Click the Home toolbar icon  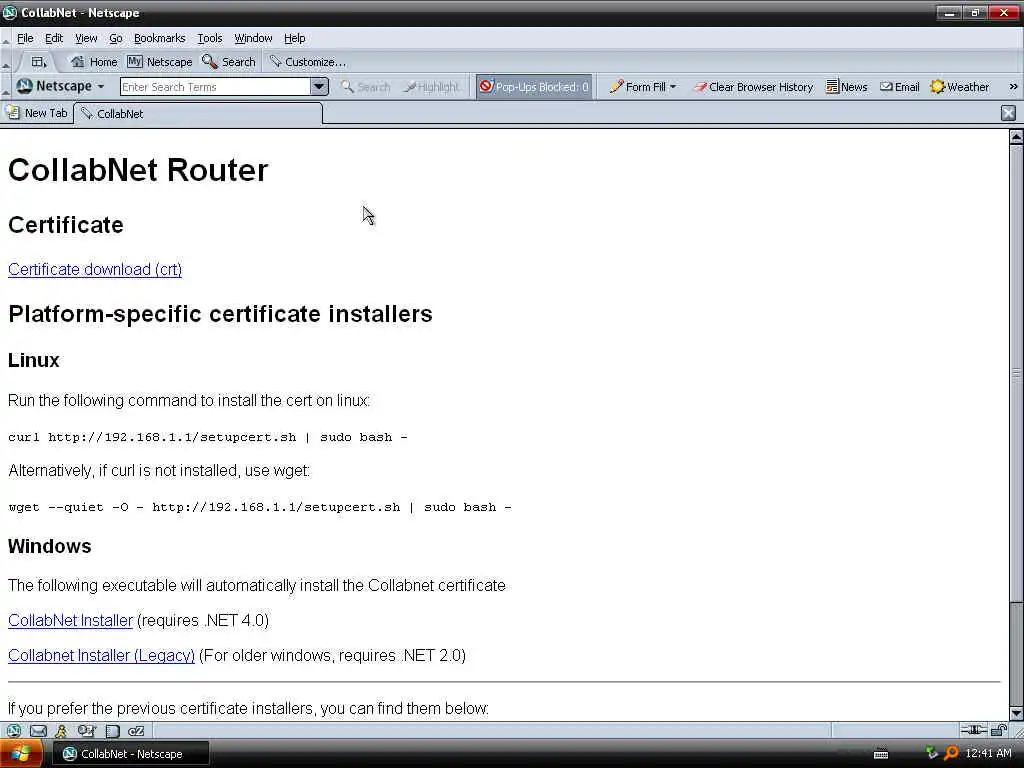tap(93, 62)
